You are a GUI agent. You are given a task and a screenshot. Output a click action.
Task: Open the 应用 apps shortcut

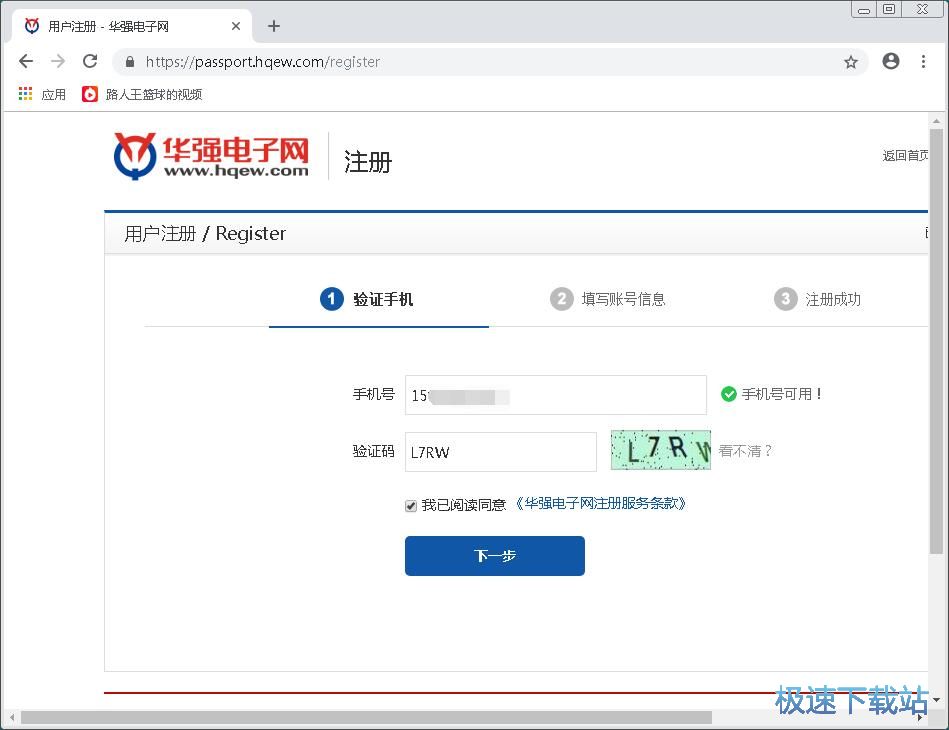[x=42, y=94]
